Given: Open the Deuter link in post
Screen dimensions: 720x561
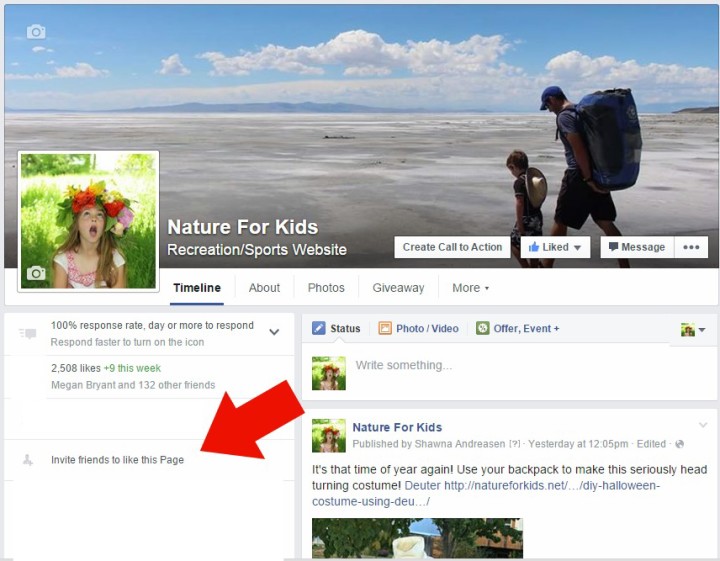Looking at the screenshot, I should [422, 485].
